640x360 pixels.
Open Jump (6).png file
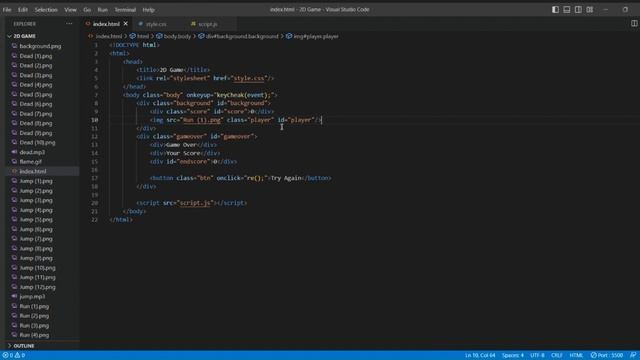point(36,229)
